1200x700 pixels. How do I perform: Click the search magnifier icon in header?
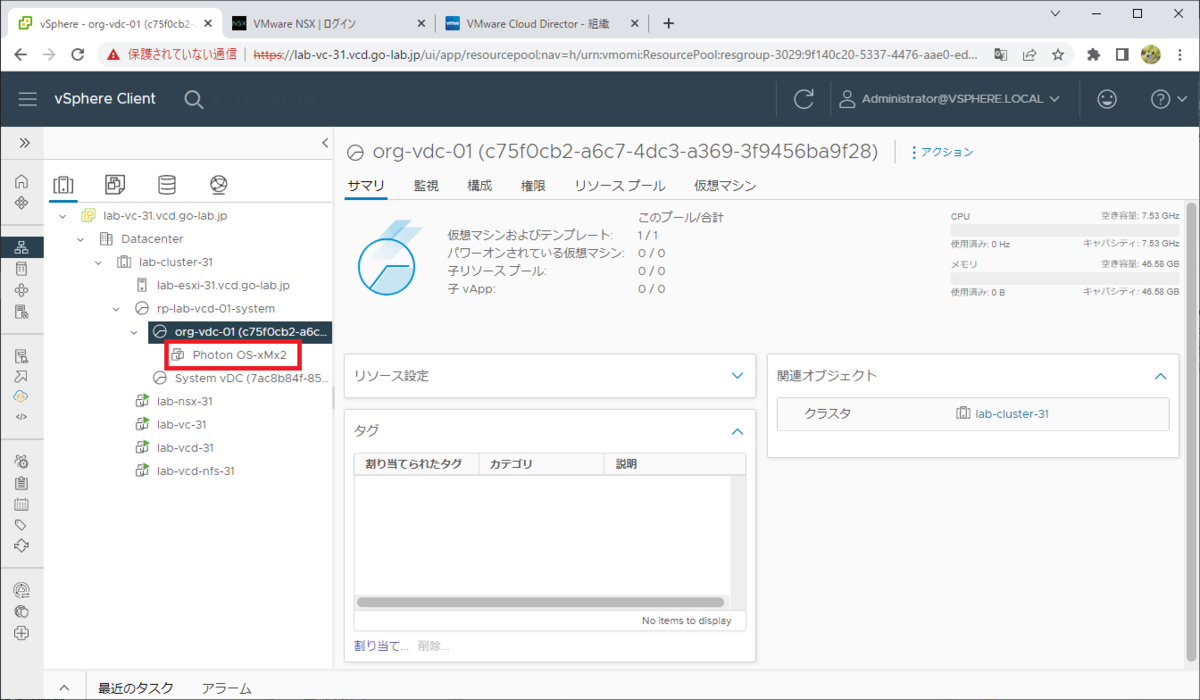194,99
